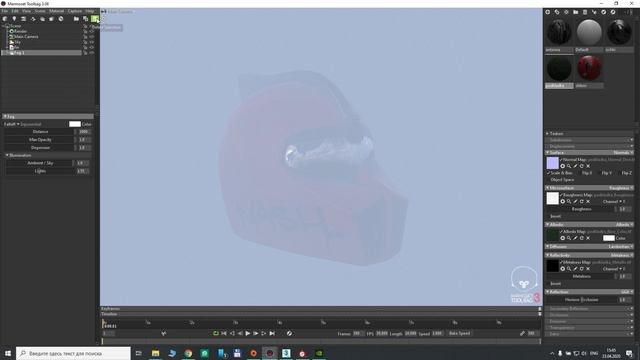
Task: Open the Material menu
Action: (56, 11)
